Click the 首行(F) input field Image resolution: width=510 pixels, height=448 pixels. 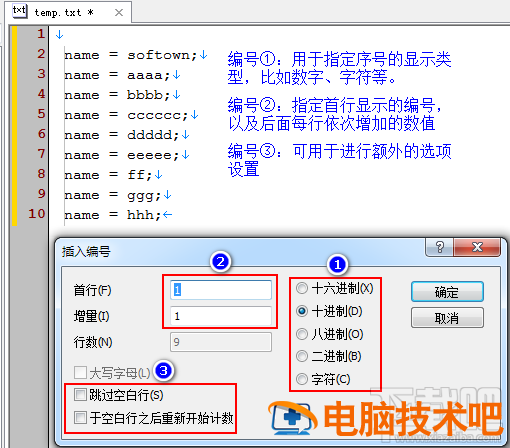221,290
